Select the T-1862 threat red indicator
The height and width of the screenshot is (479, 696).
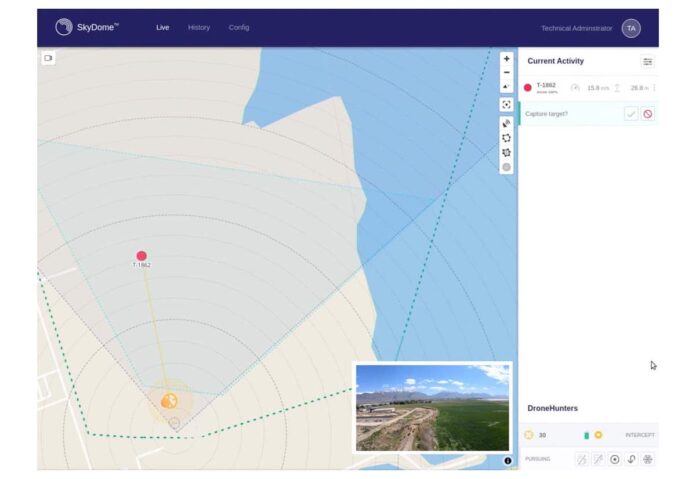coord(527,88)
